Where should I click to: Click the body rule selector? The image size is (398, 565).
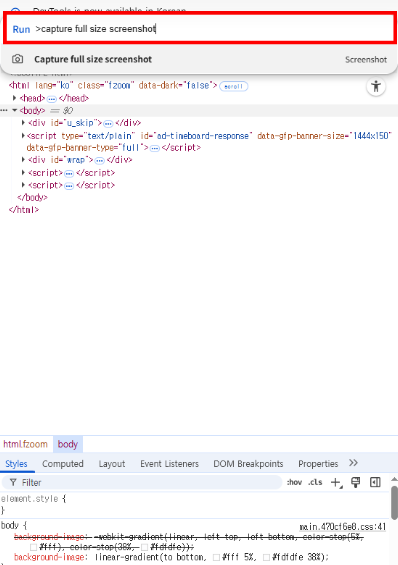tap(10, 525)
